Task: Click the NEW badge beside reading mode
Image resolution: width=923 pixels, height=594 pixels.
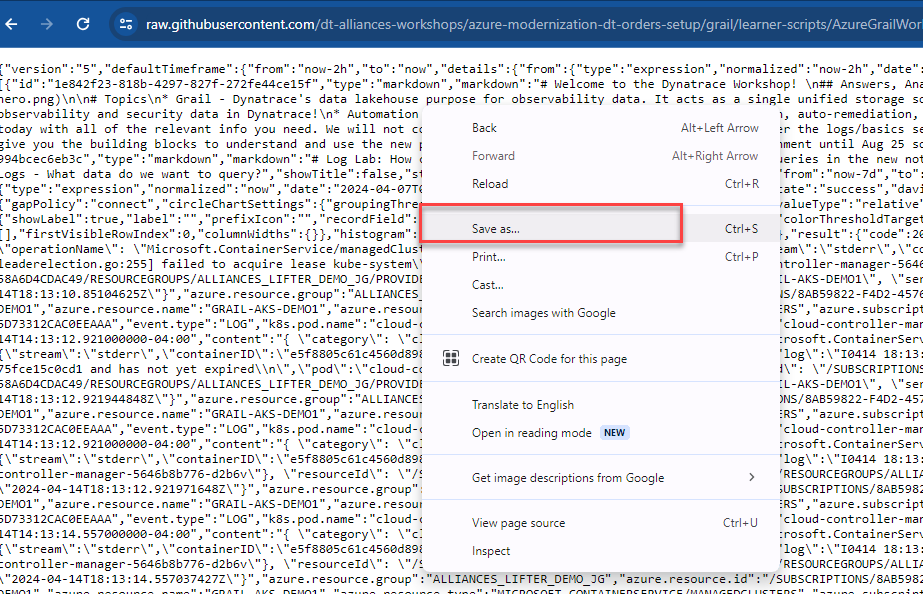Action: 615,433
